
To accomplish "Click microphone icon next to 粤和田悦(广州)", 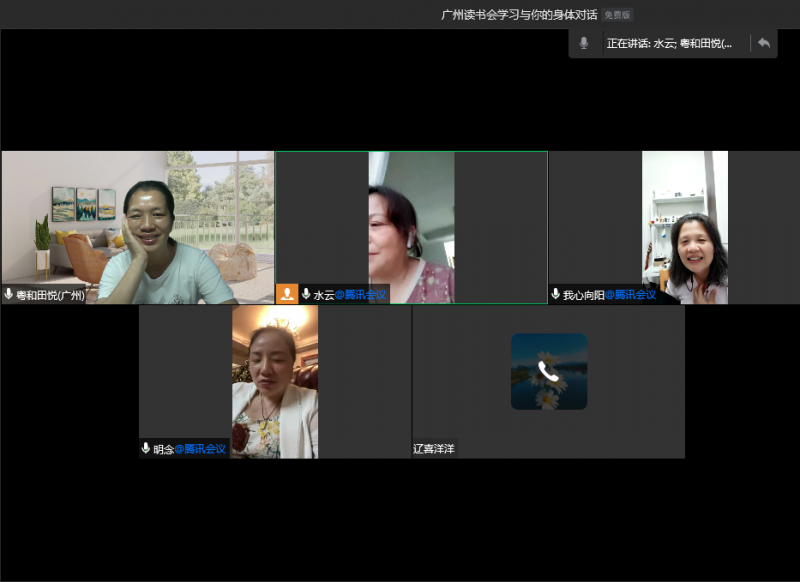I will click(9, 295).
